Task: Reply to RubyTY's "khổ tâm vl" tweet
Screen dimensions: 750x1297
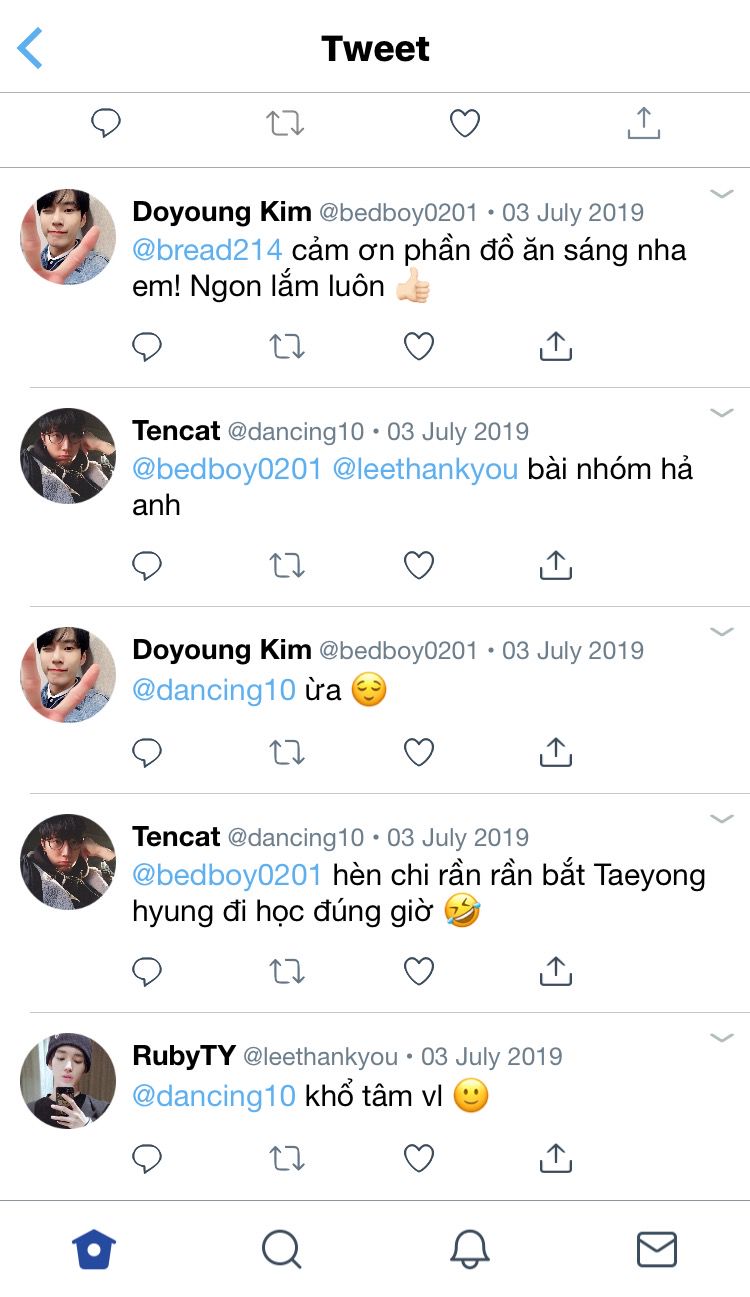Action: point(147,1158)
